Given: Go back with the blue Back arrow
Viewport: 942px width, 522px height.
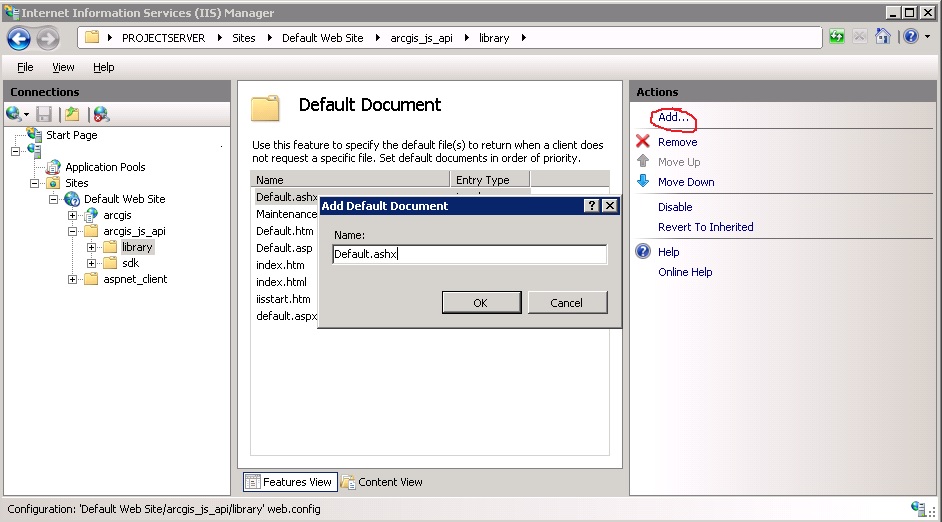Looking at the screenshot, I should (19, 38).
